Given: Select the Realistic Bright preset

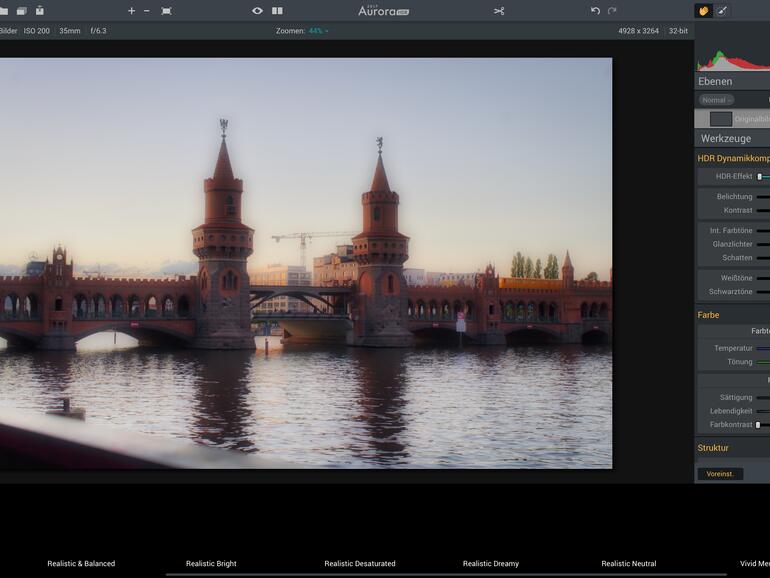Looking at the screenshot, I should tap(211, 564).
